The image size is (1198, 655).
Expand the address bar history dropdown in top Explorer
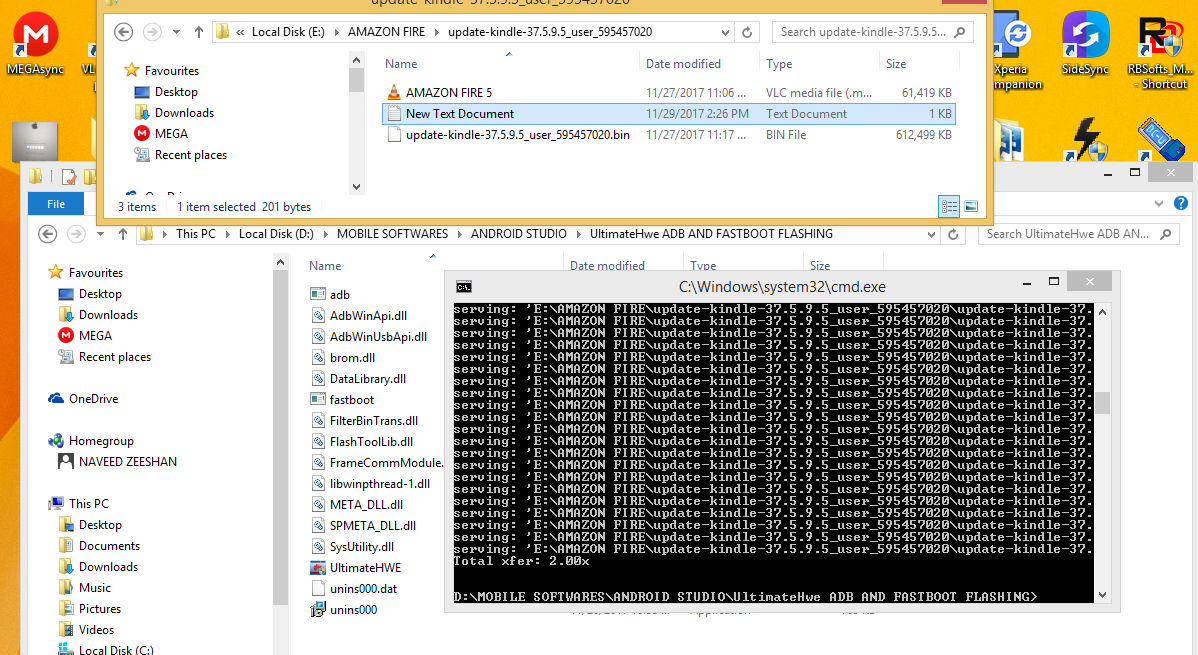point(725,32)
